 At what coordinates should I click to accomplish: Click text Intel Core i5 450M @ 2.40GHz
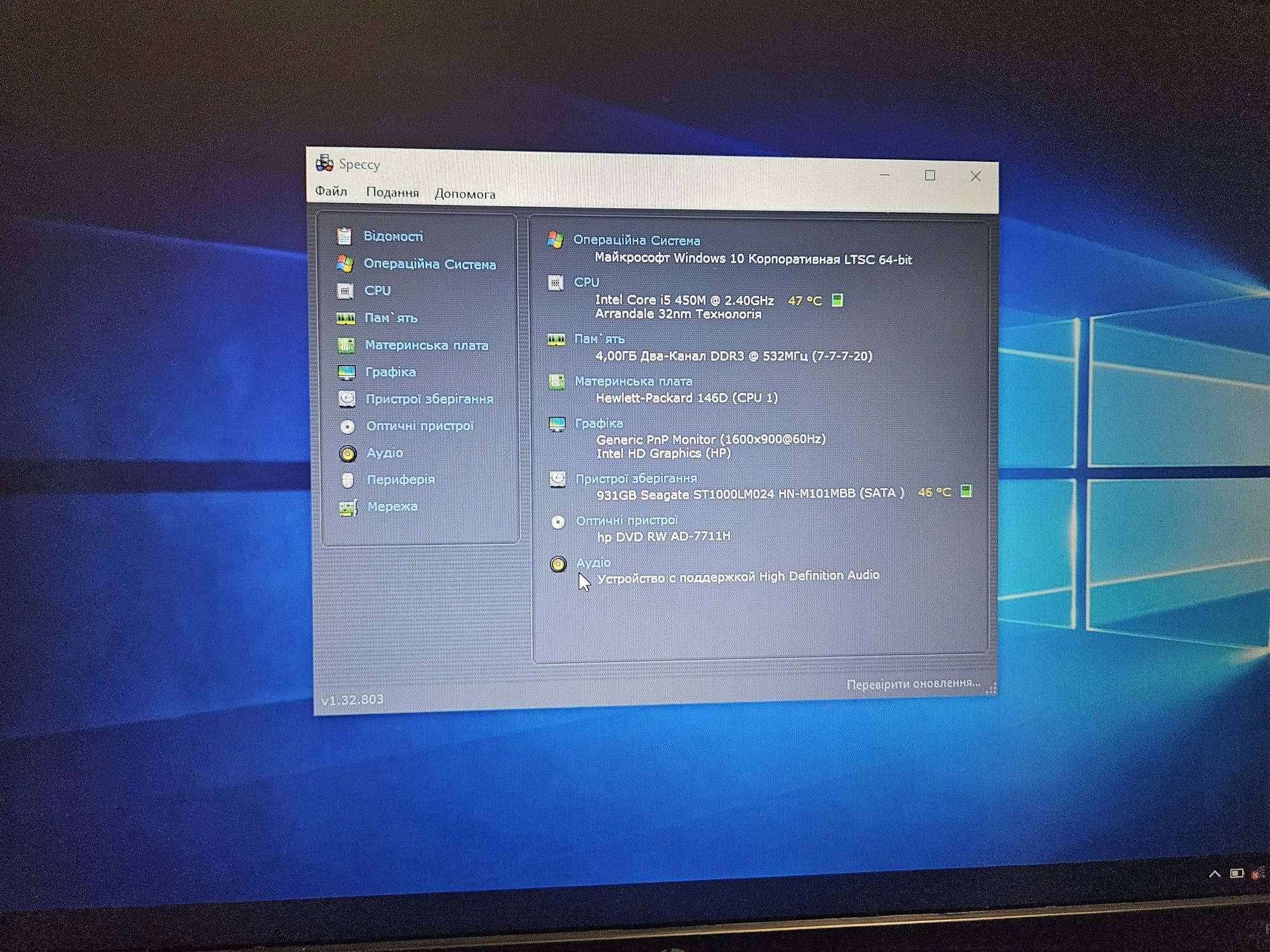coord(685,300)
